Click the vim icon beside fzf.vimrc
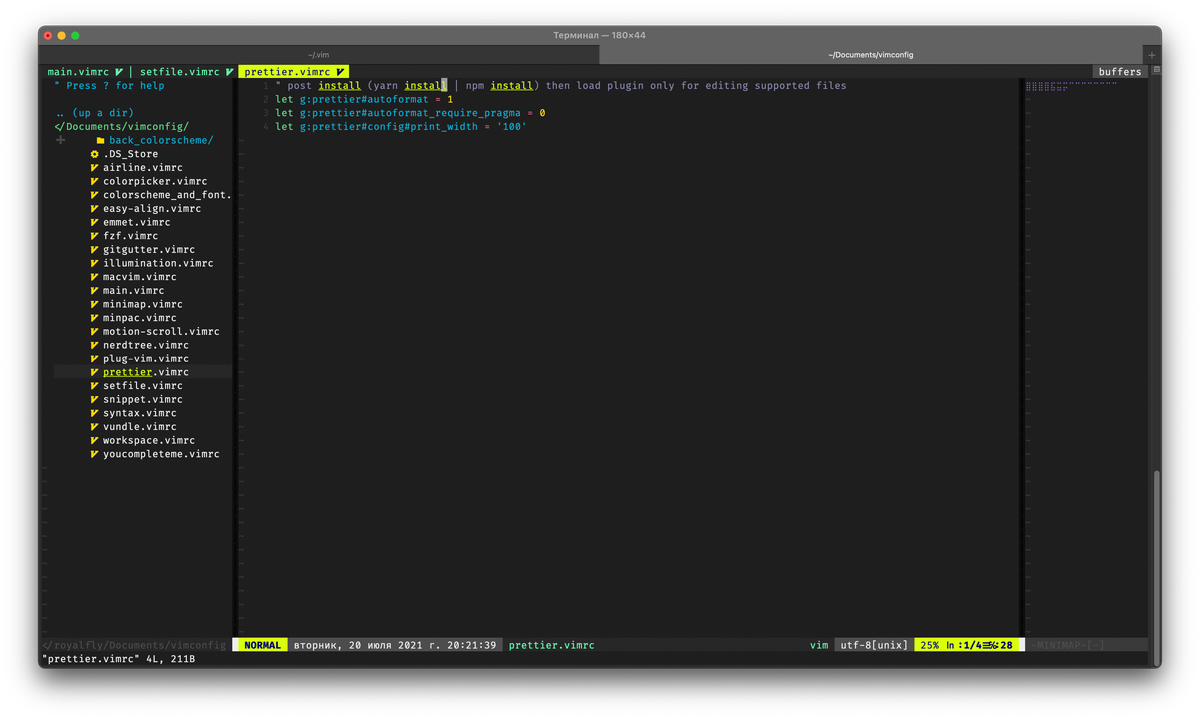 point(95,236)
